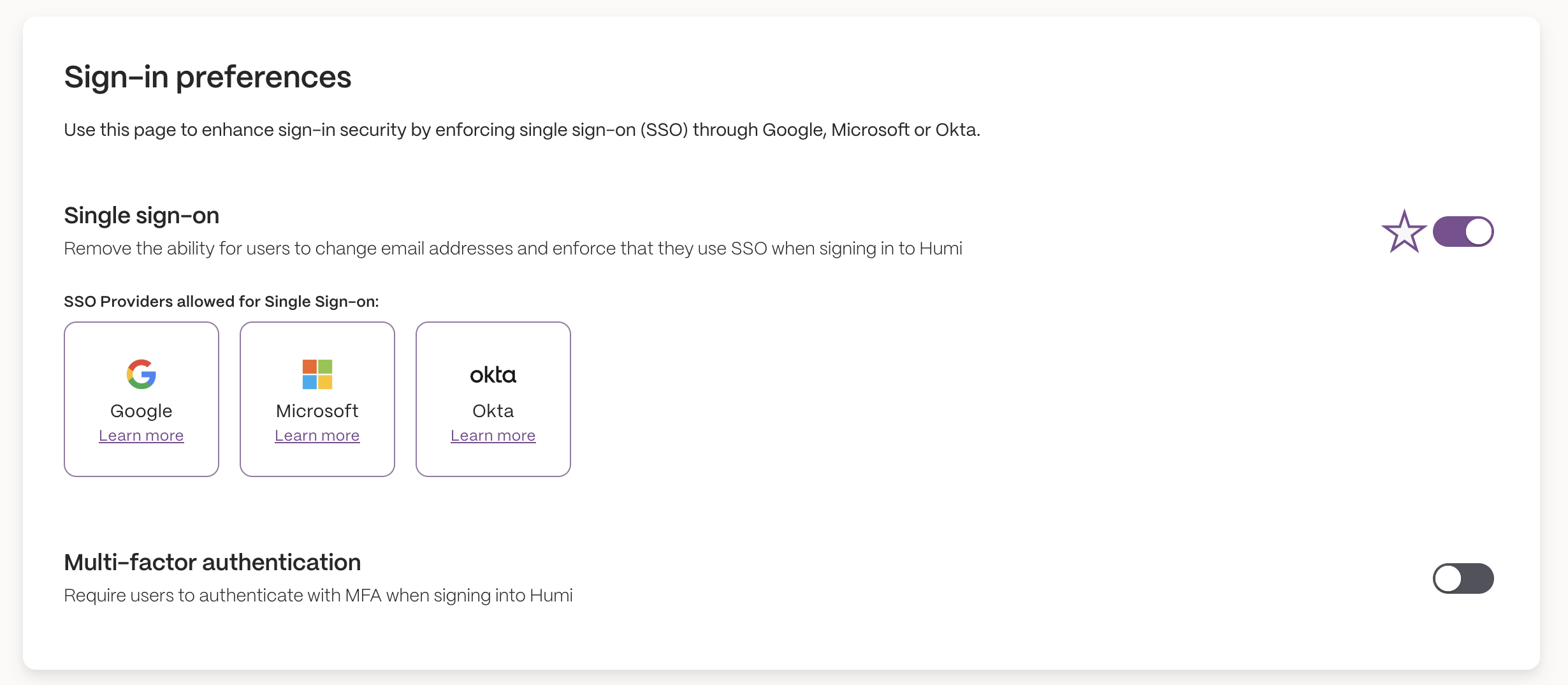Click the Microsoft four-color logo
Image resolution: width=1568 pixels, height=685 pixels.
317,374
